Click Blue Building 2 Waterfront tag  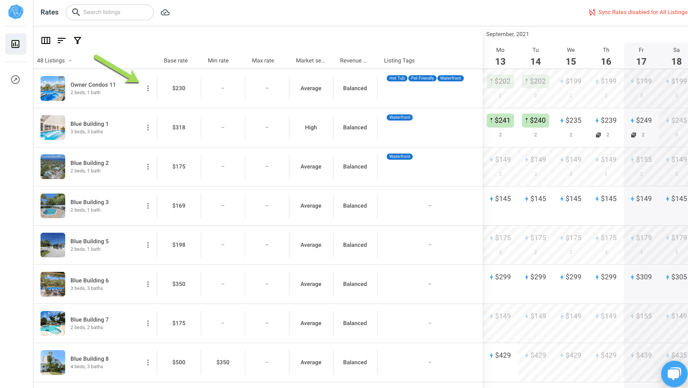[400, 156]
